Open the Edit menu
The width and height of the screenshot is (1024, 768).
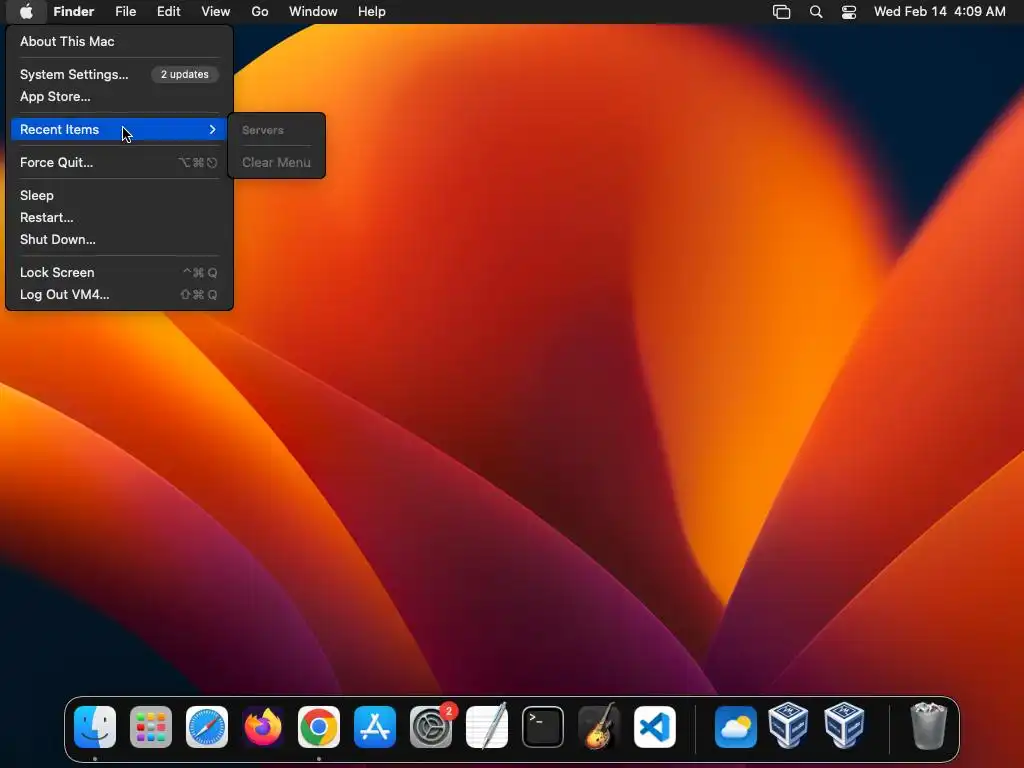click(x=168, y=12)
